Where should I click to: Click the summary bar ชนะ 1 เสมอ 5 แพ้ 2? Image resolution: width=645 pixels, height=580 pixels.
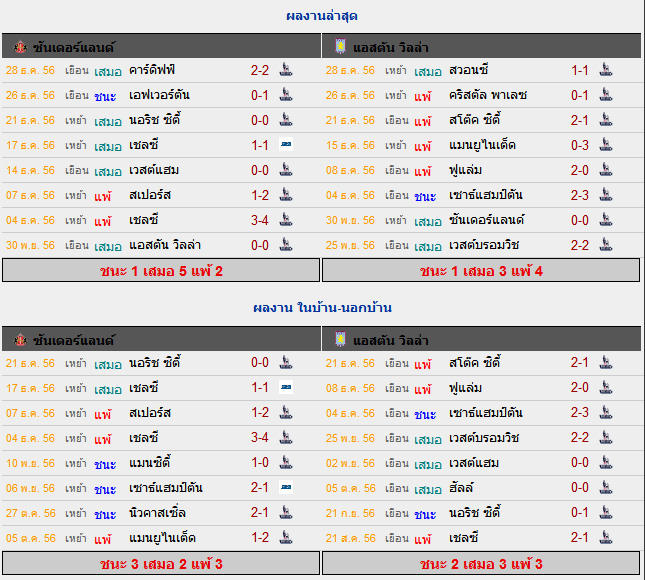click(161, 270)
